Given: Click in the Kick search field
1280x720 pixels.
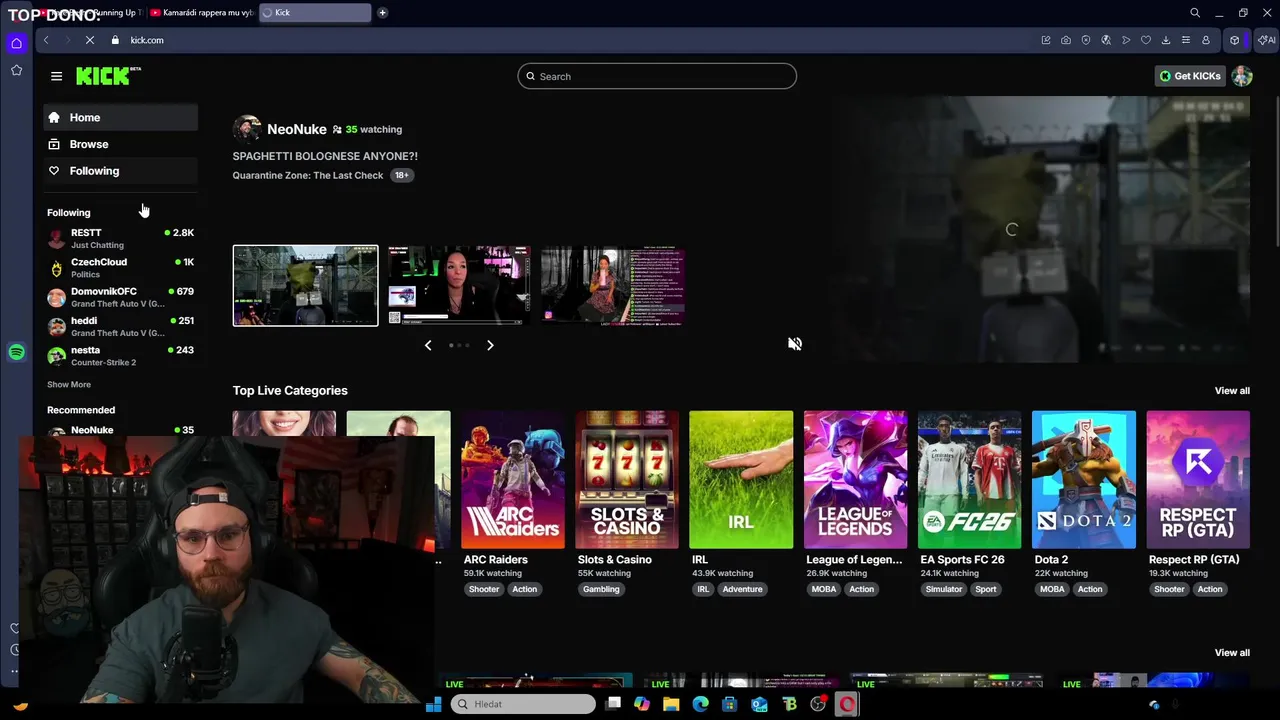Looking at the screenshot, I should point(657,76).
